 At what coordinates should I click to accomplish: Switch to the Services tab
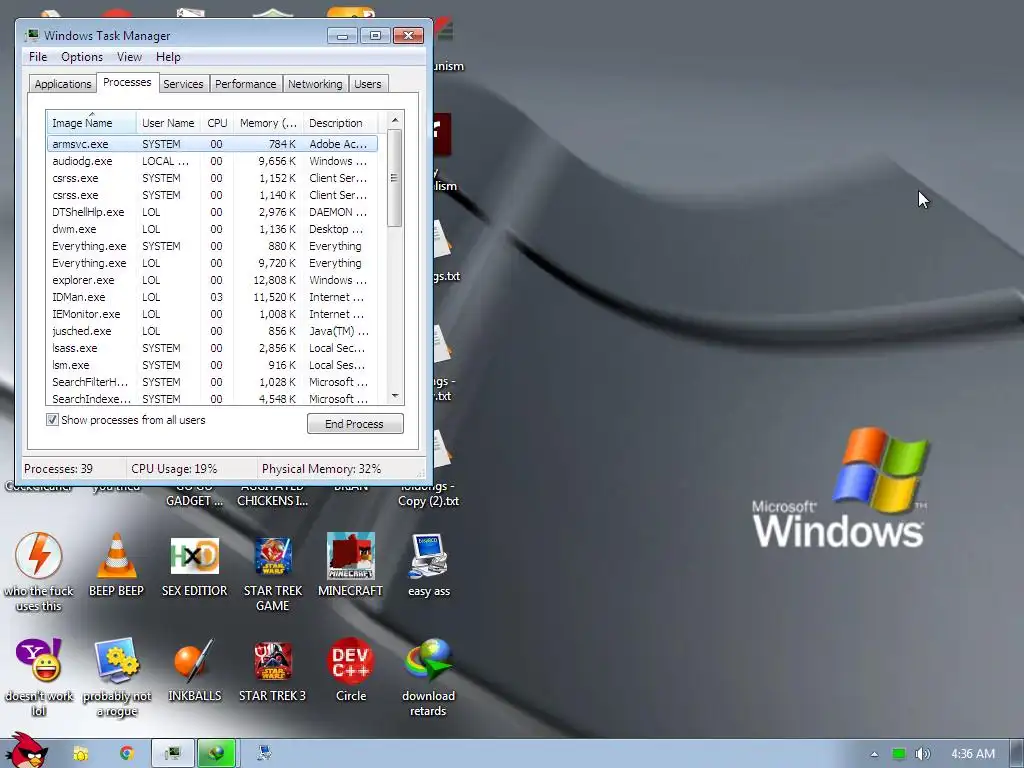pyautogui.click(x=183, y=84)
